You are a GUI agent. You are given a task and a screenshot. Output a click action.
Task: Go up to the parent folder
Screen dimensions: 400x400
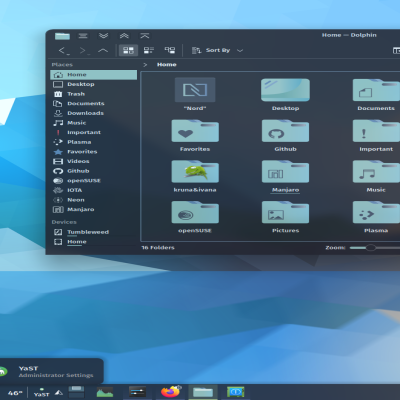[x=103, y=51]
